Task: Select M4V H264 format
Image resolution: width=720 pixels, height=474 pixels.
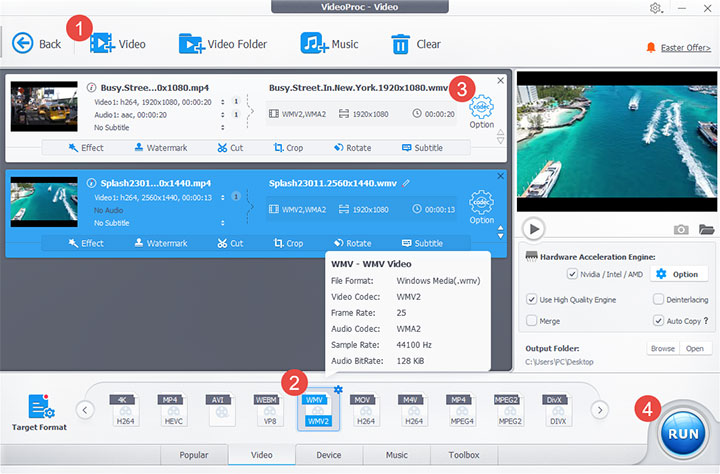Action: 414,410
